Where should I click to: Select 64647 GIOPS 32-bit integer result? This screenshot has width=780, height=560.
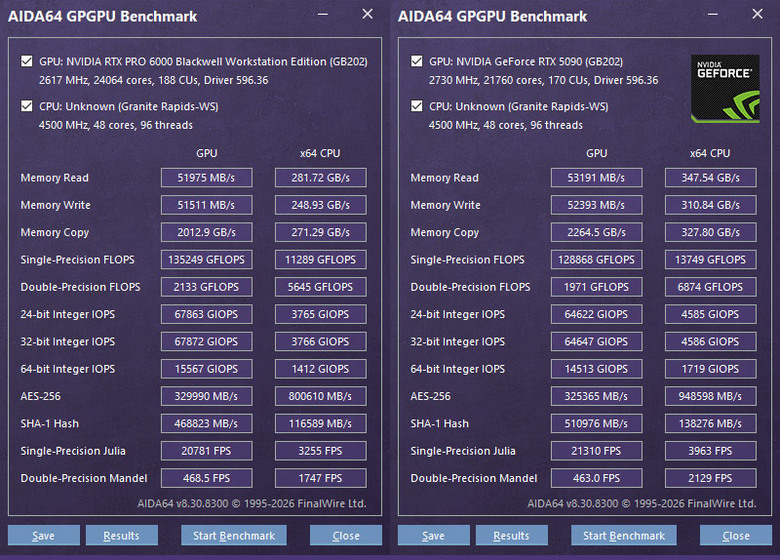point(596,342)
